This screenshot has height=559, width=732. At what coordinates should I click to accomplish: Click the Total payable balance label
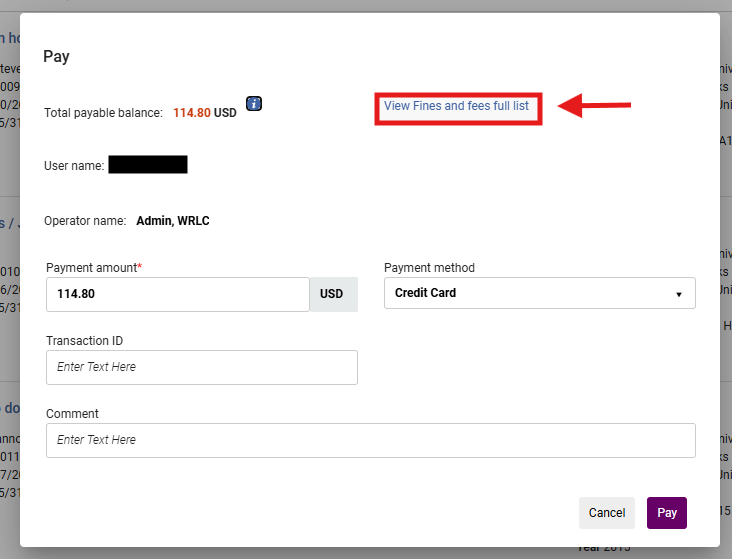point(103,113)
